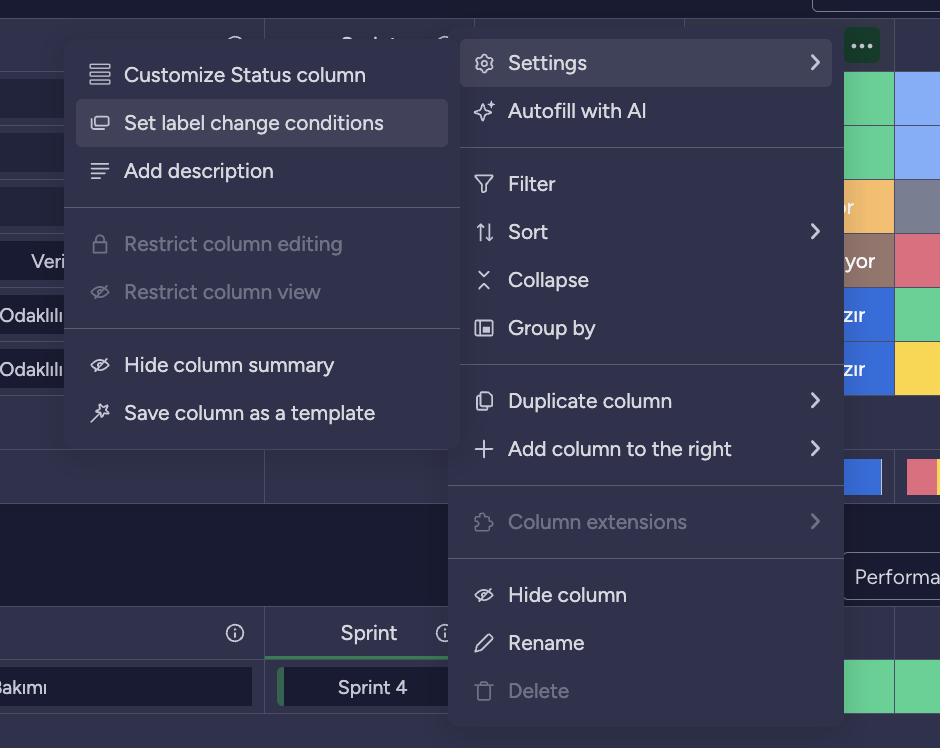The width and height of the screenshot is (940, 748).
Task: Click the label change conditions icon
Action: click(x=100, y=123)
